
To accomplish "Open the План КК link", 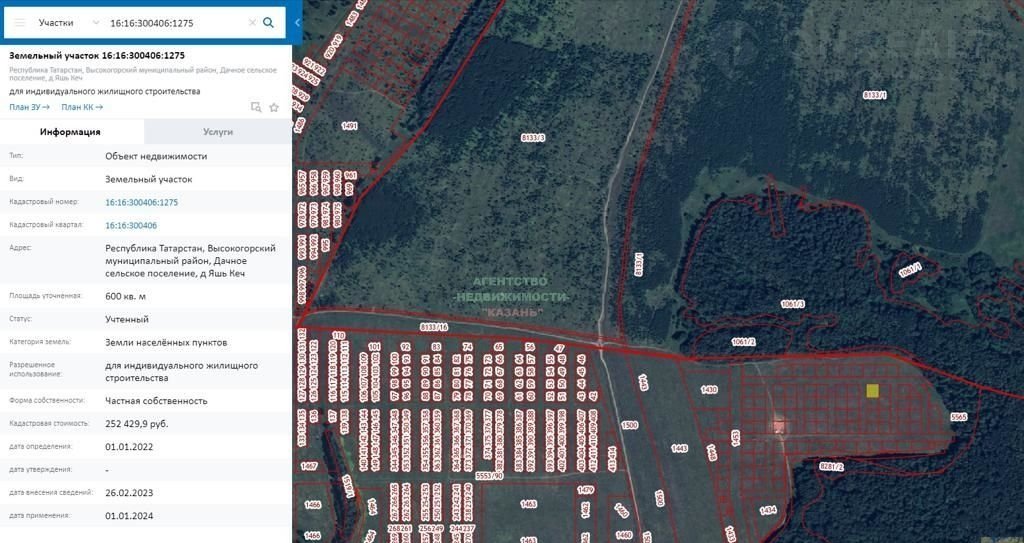I will pyautogui.click(x=81, y=107).
